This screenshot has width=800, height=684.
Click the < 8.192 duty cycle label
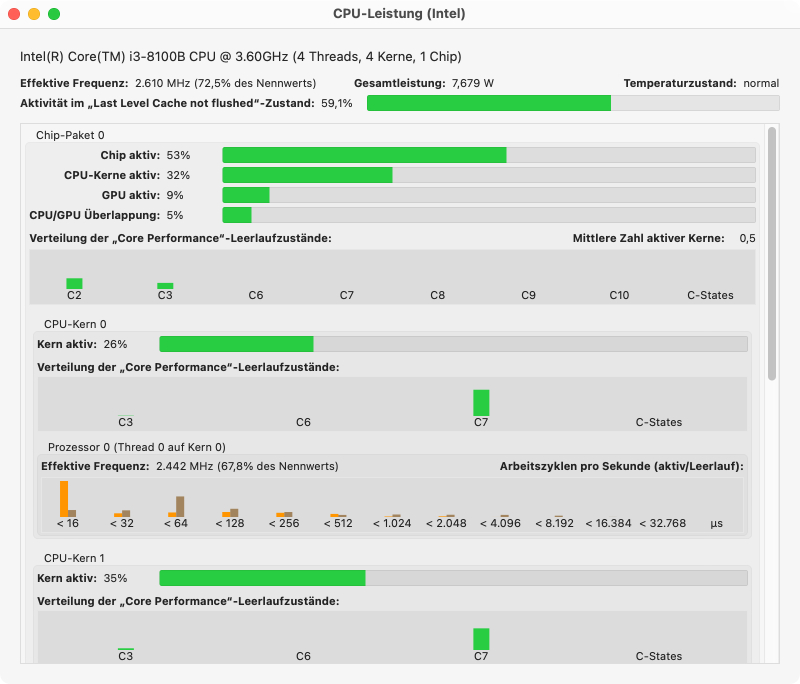[555, 523]
